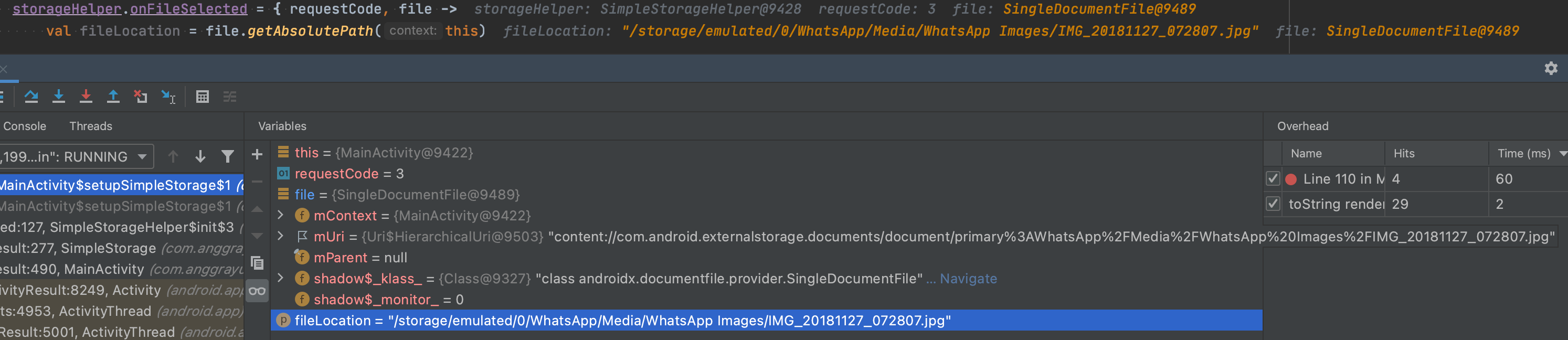Click the Step Over icon
Viewport: 1568px width, 340px height.
pos(31,96)
